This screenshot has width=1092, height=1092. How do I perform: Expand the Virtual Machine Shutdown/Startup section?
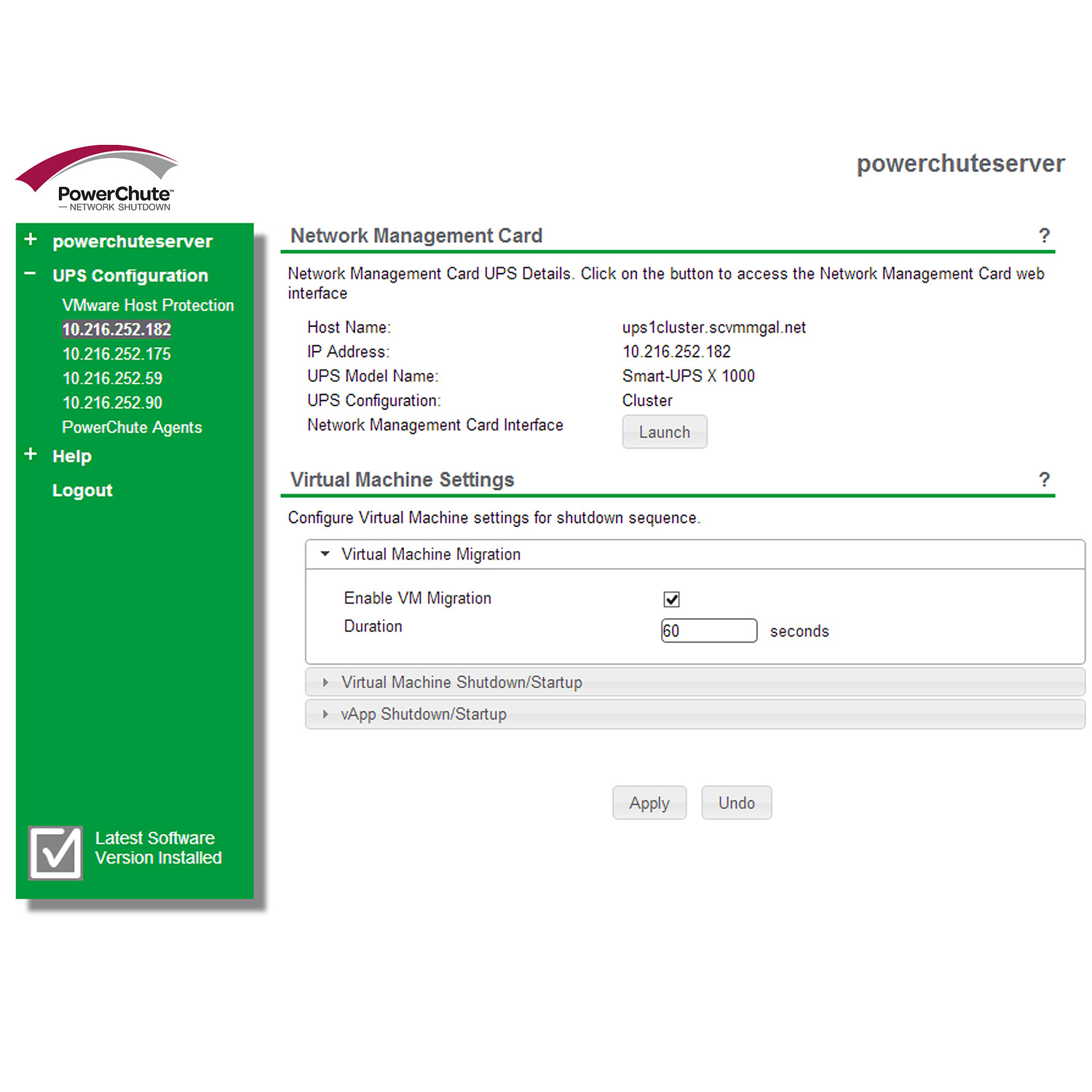tap(325, 682)
